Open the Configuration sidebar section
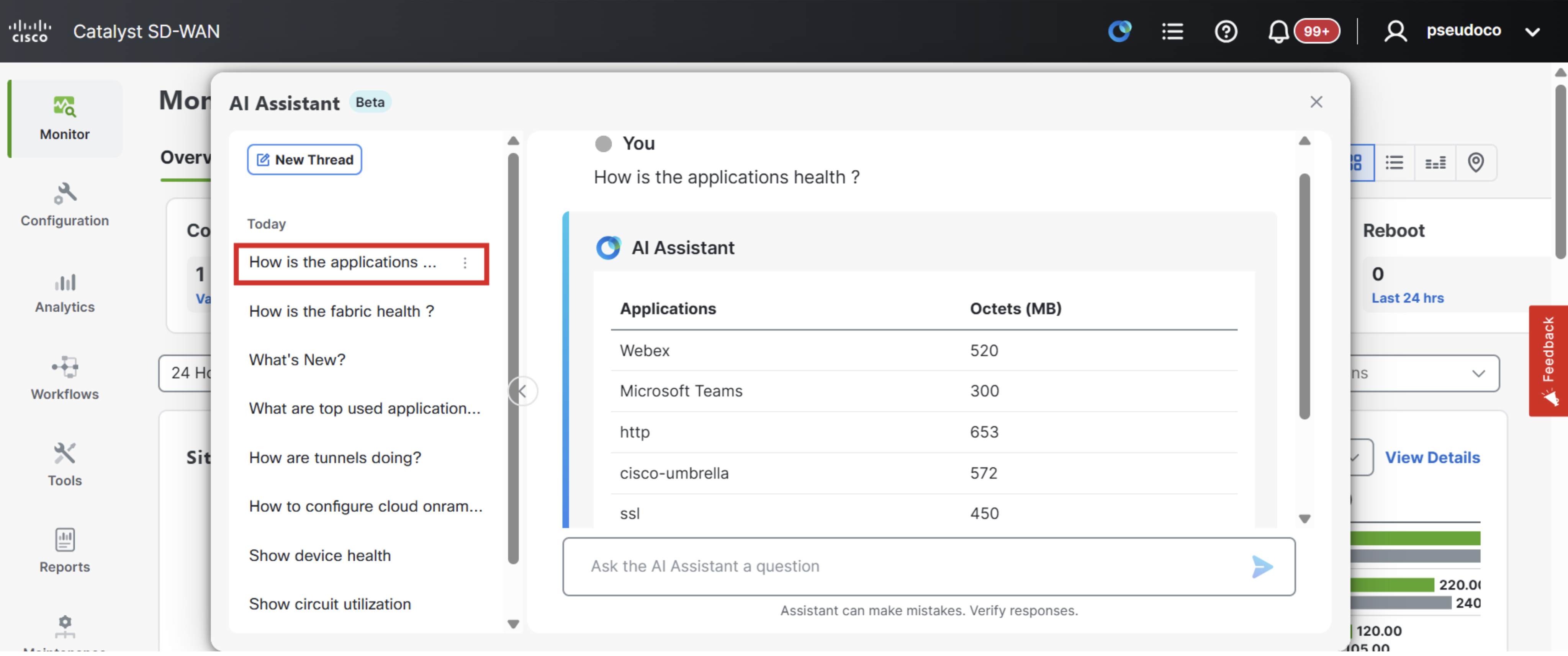 pos(64,205)
